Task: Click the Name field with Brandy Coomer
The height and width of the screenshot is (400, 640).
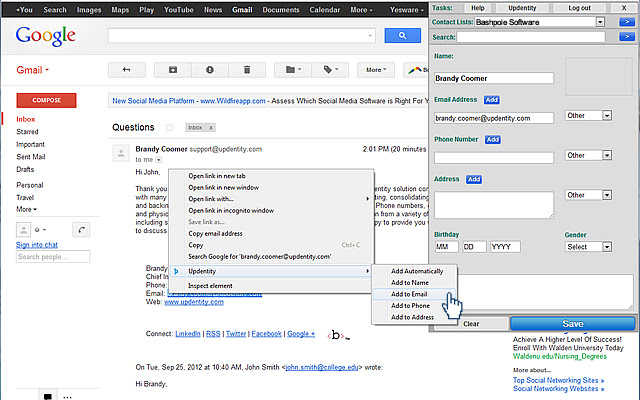Action: point(494,78)
